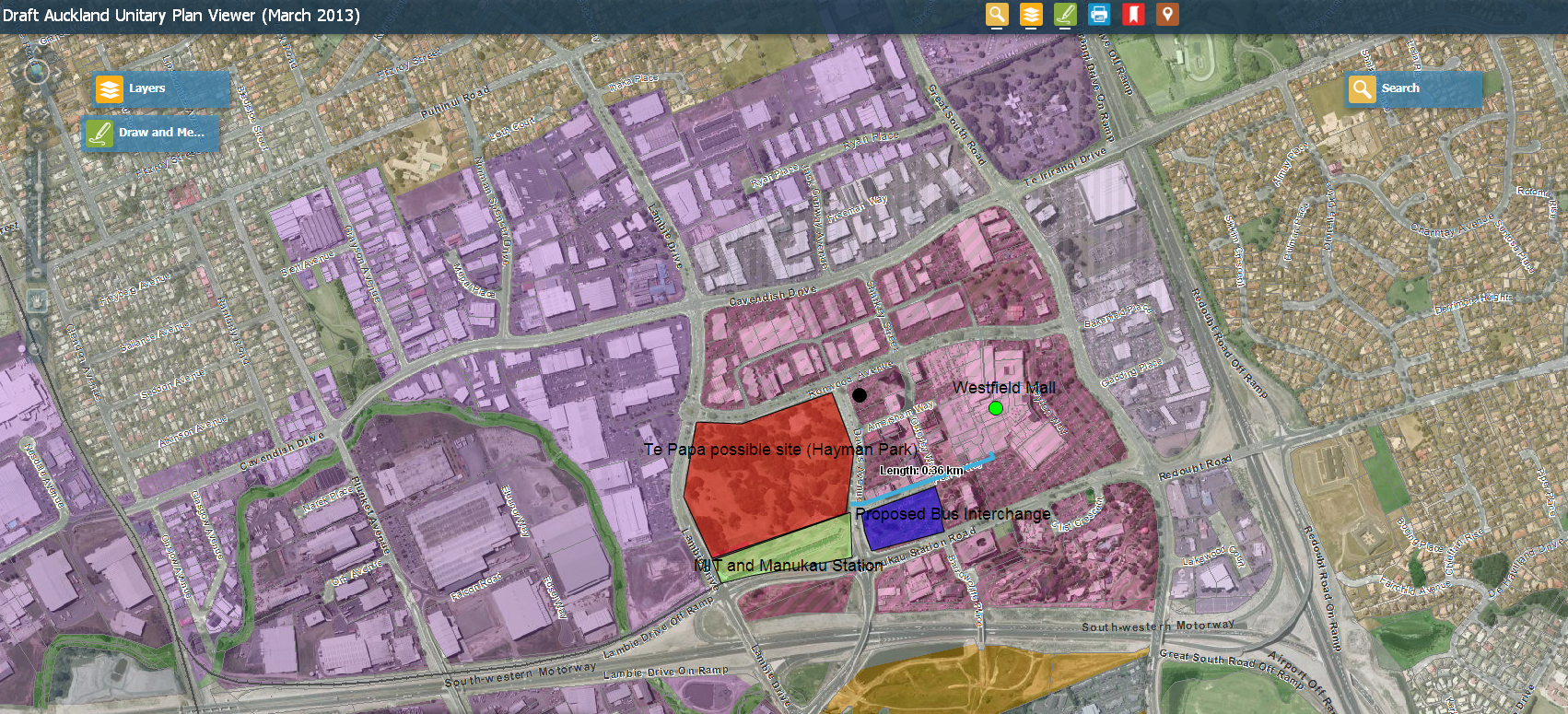1568x714 pixels.
Task: Click the brown location pin icon
Action: 1167,15
